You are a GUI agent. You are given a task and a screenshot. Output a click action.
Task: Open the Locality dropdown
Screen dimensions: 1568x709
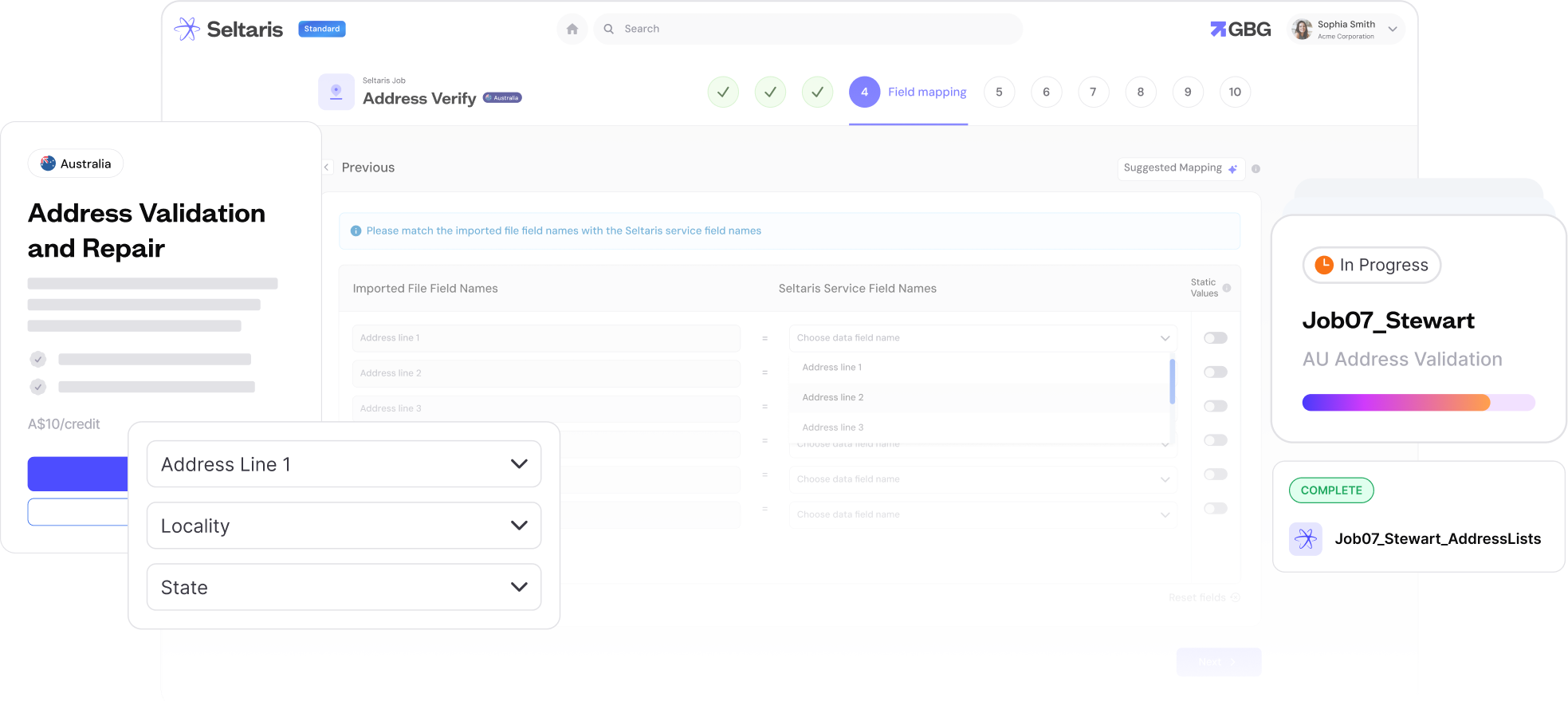click(x=344, y=526)
